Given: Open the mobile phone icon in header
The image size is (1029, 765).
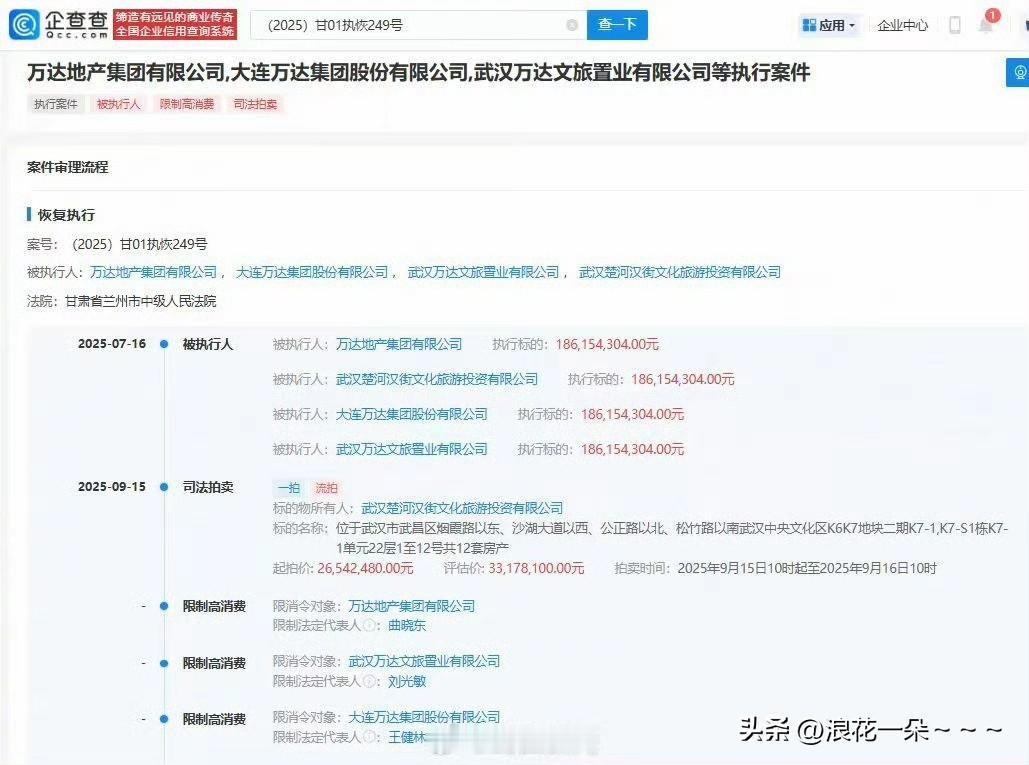Looking at the screenshot, I should pyautogui.click(x=955, y=25).
